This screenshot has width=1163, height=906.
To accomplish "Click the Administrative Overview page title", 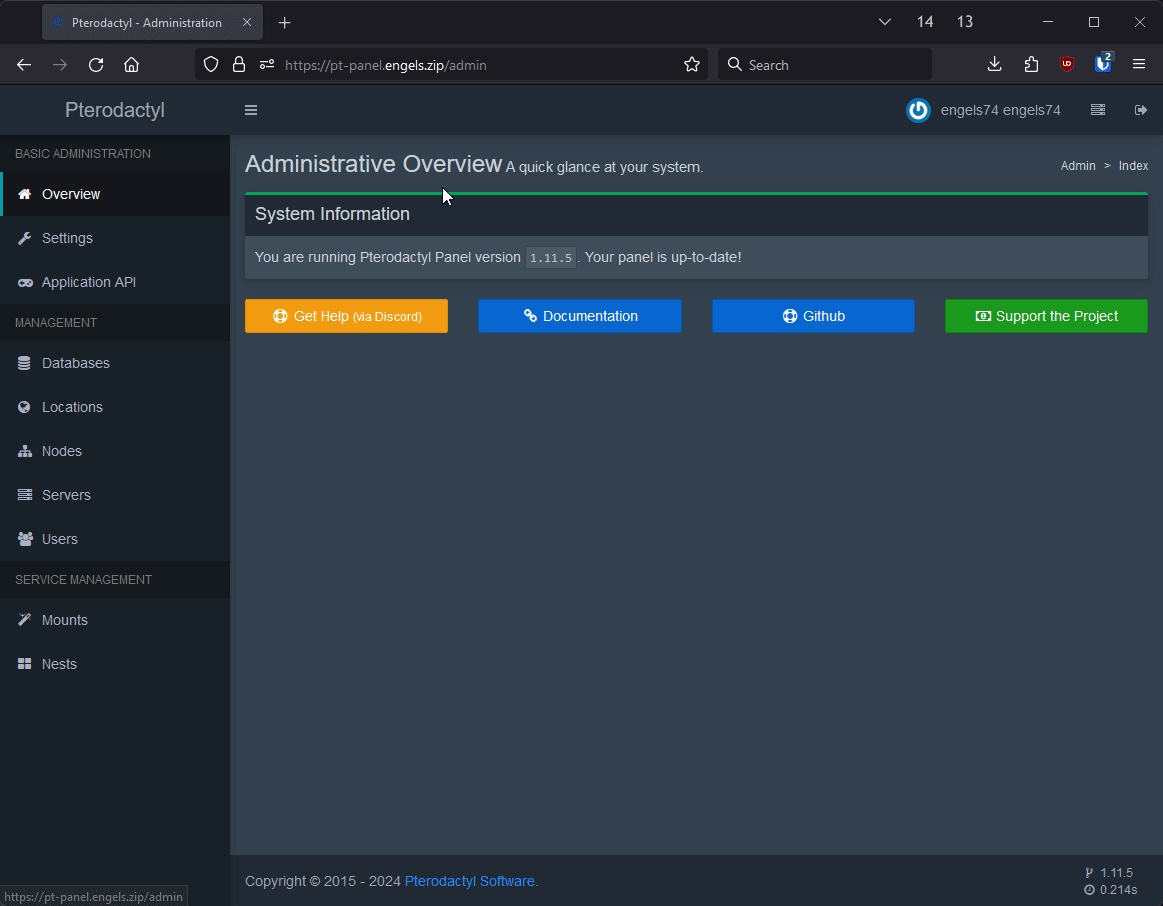I will [x=374, y=164].
